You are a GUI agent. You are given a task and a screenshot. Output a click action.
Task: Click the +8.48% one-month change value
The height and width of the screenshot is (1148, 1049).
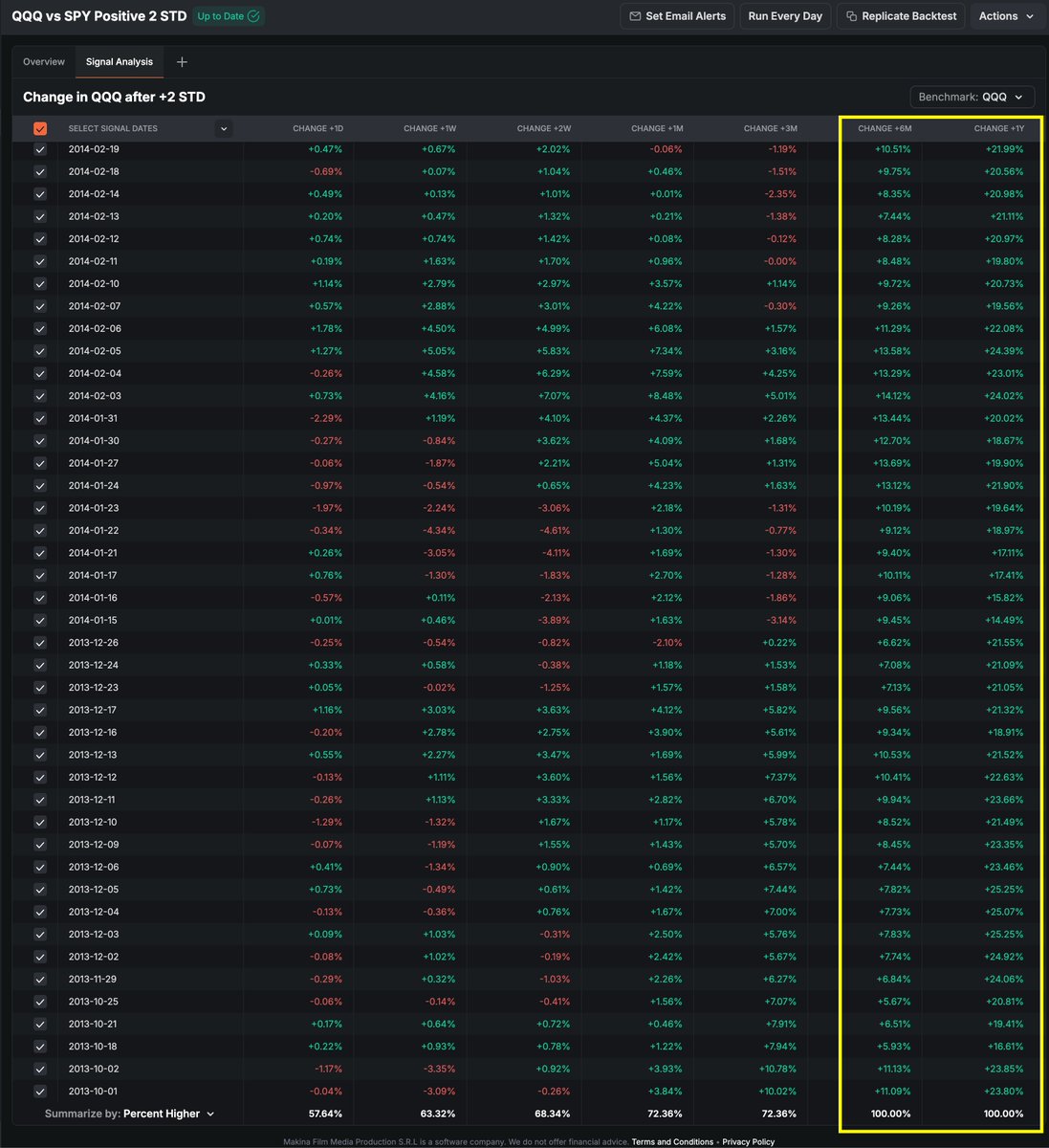coord(665,396)
